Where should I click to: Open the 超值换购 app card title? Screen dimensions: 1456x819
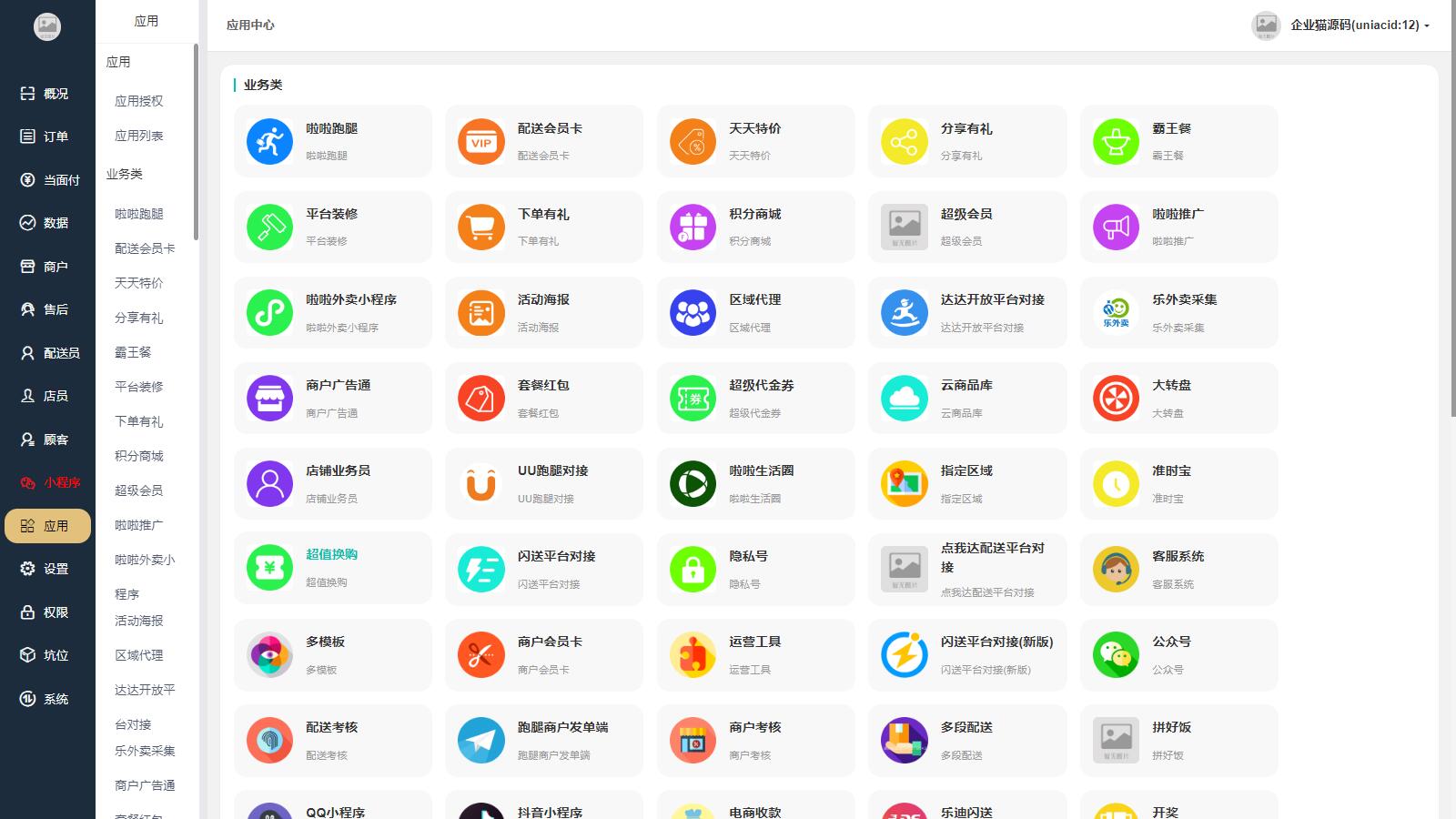[x=331, y=554]
